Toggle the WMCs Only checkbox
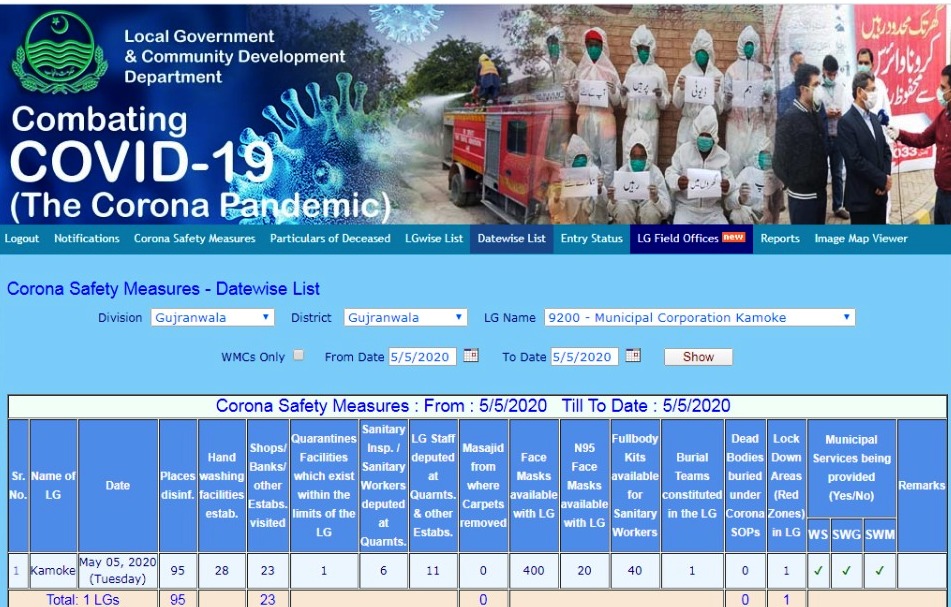 [298, 355]
